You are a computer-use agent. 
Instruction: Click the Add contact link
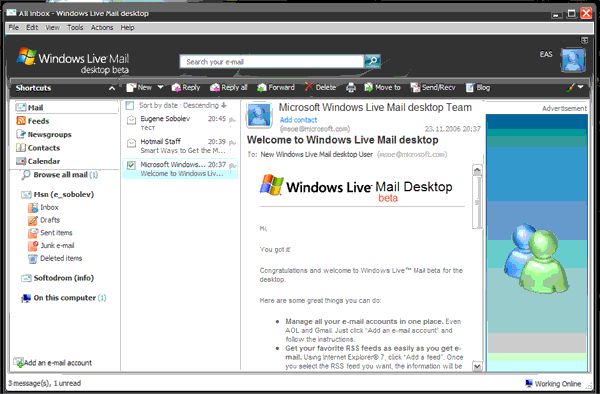click(x=298, y=120)
